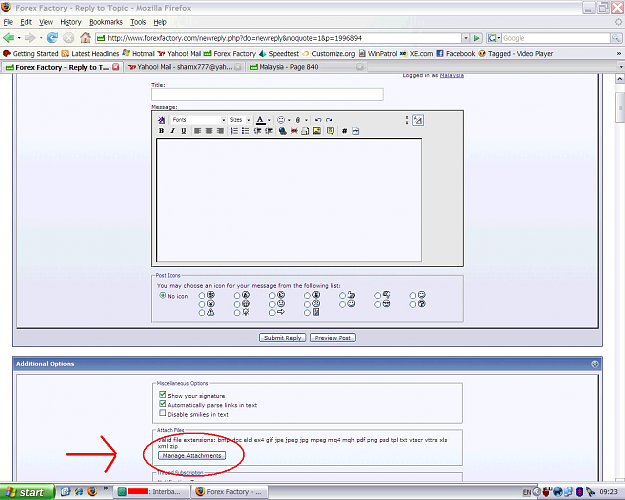Screen dimensions: 625x500
Task: Switch editor mode with top-right icon
Action: tap(418, 120)
